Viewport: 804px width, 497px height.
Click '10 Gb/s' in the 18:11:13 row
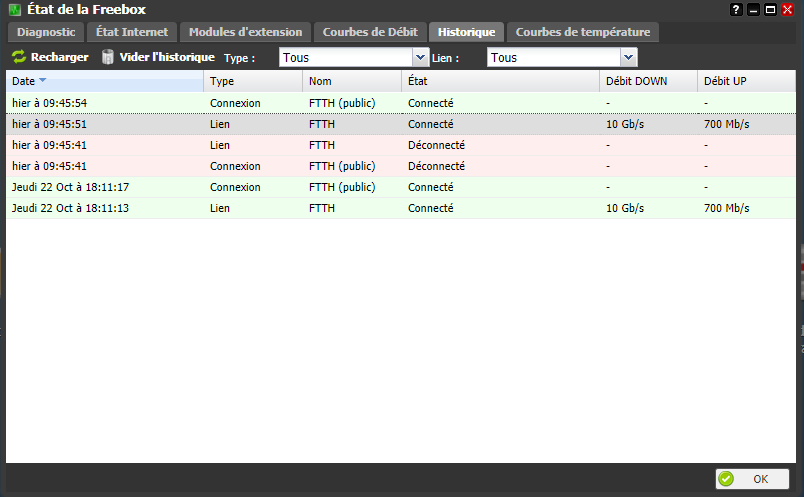625,208
